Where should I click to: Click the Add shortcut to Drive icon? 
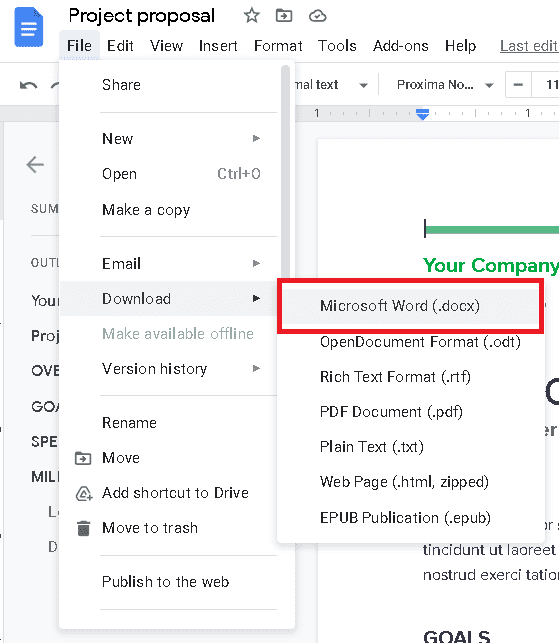pyautogui.click(x=84, y=493)
